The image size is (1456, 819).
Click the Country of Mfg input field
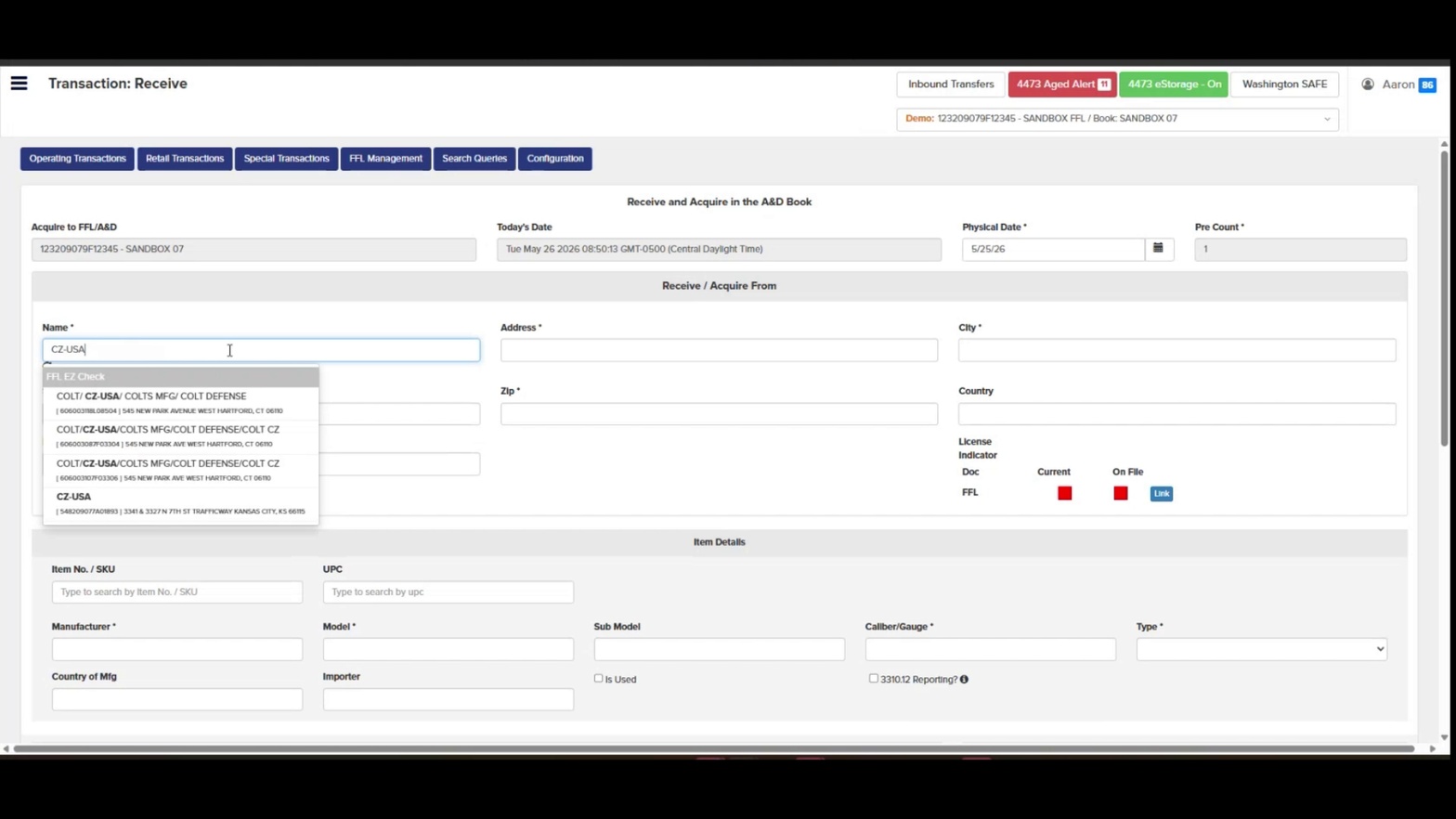coord(177,699)
